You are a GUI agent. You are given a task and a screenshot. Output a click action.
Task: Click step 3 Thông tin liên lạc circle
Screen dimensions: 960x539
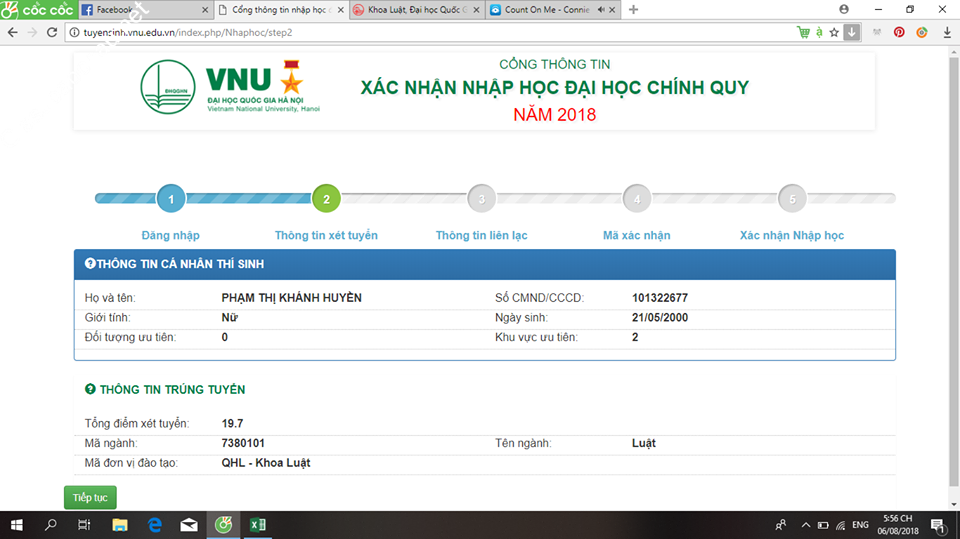click(x=481, y=199)
